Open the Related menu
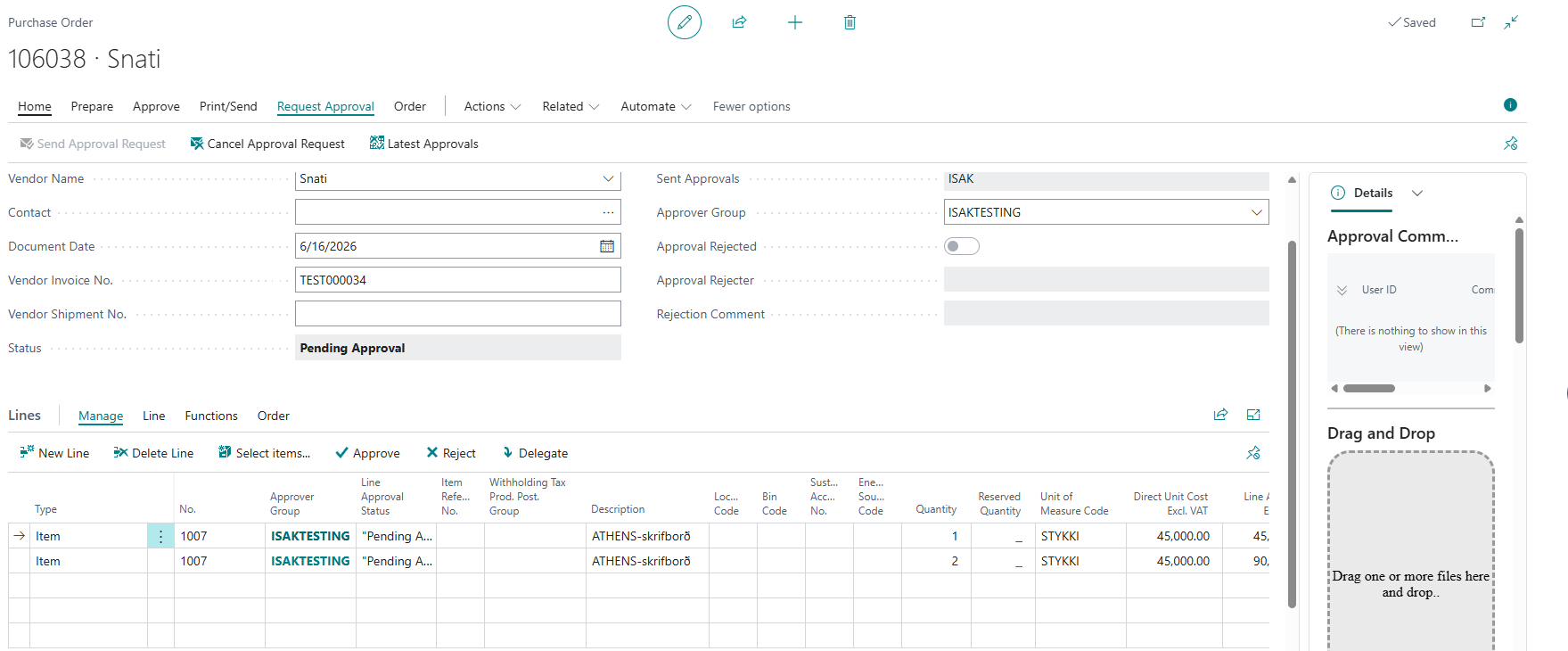 pos(571,106)
